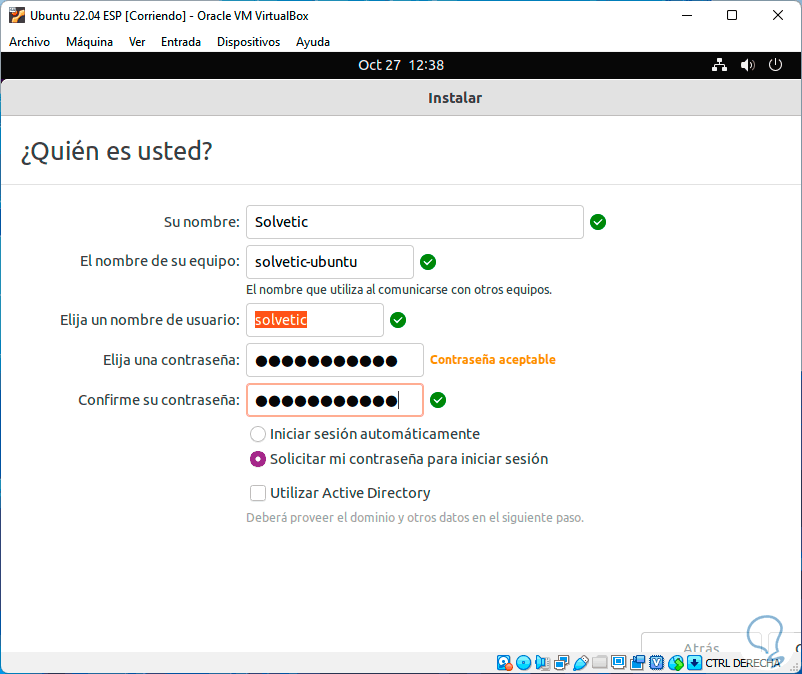Image resolution: width=802 pixels, height=674 pixels.
Task: Click the Elija una contraseña password field
Action: 335,360
